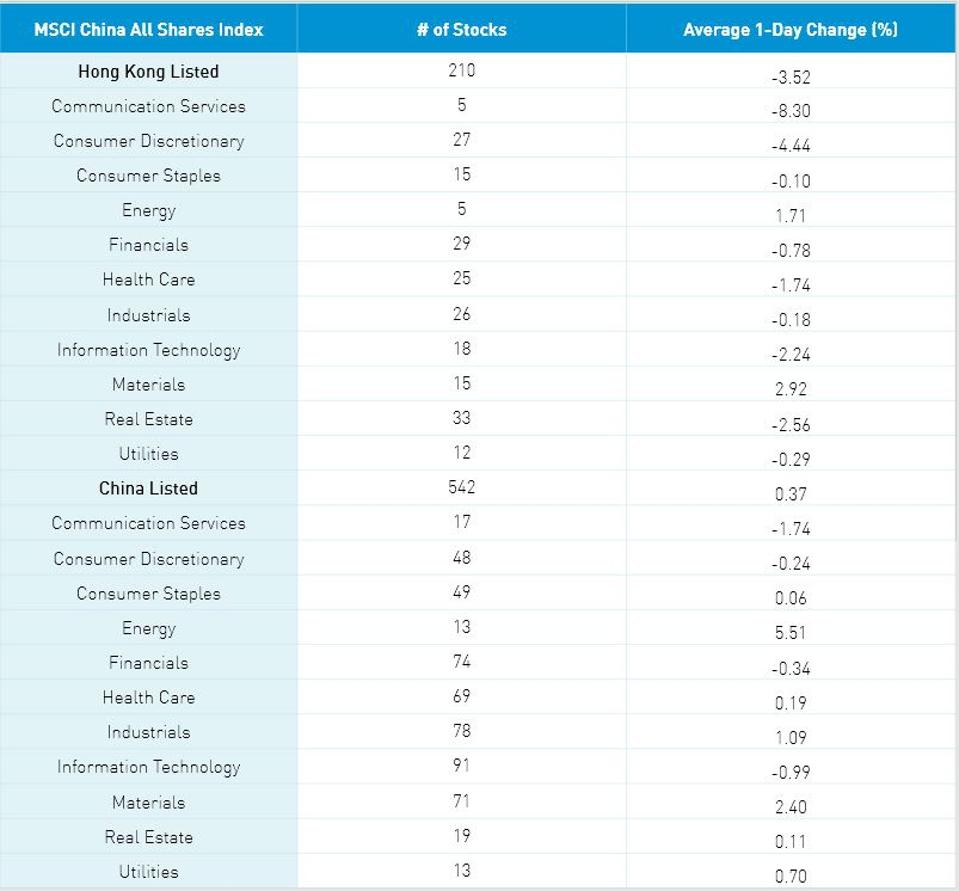Click the 210 stocks count cell
Screen dimensions: 959x891
point(461,71)
